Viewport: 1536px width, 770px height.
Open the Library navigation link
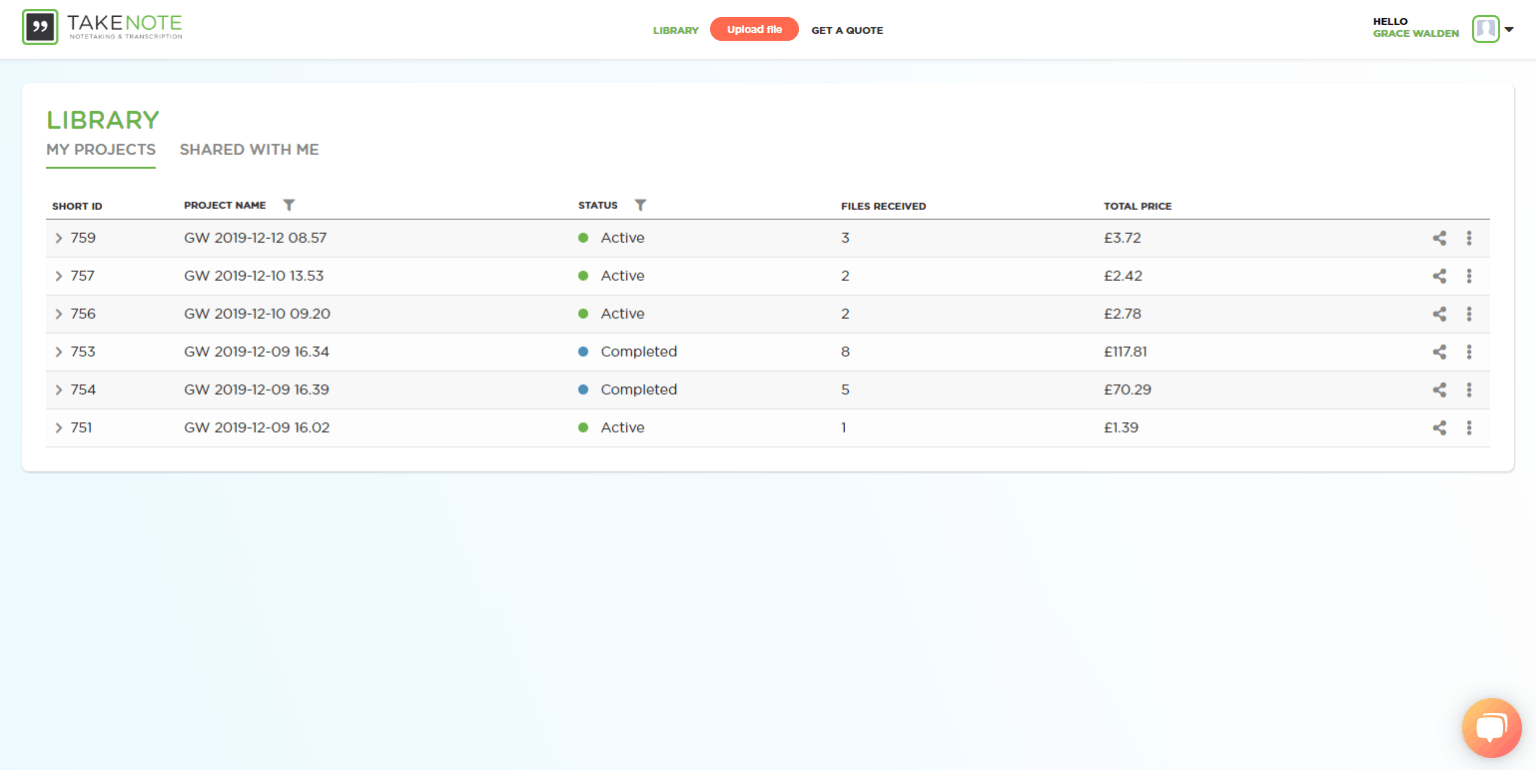[x=676, y=30]
